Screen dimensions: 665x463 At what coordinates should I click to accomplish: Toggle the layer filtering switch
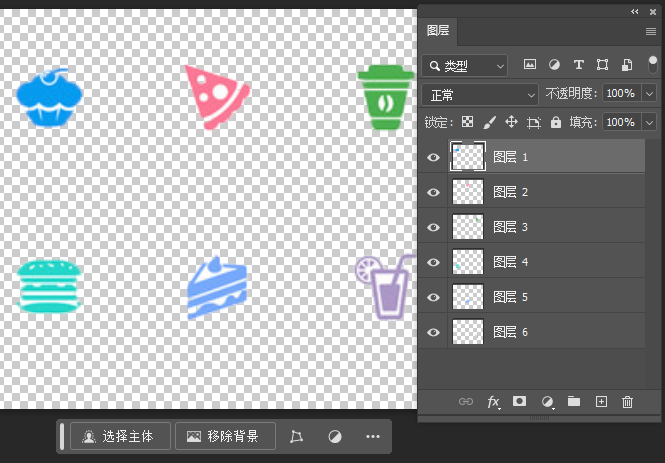coord(653,64)
